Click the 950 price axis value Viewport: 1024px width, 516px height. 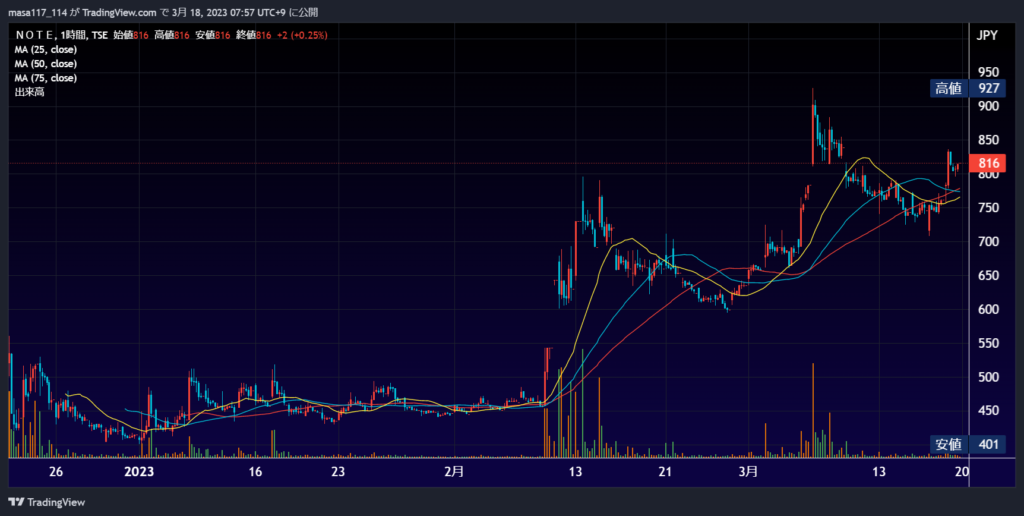(987, 72)
